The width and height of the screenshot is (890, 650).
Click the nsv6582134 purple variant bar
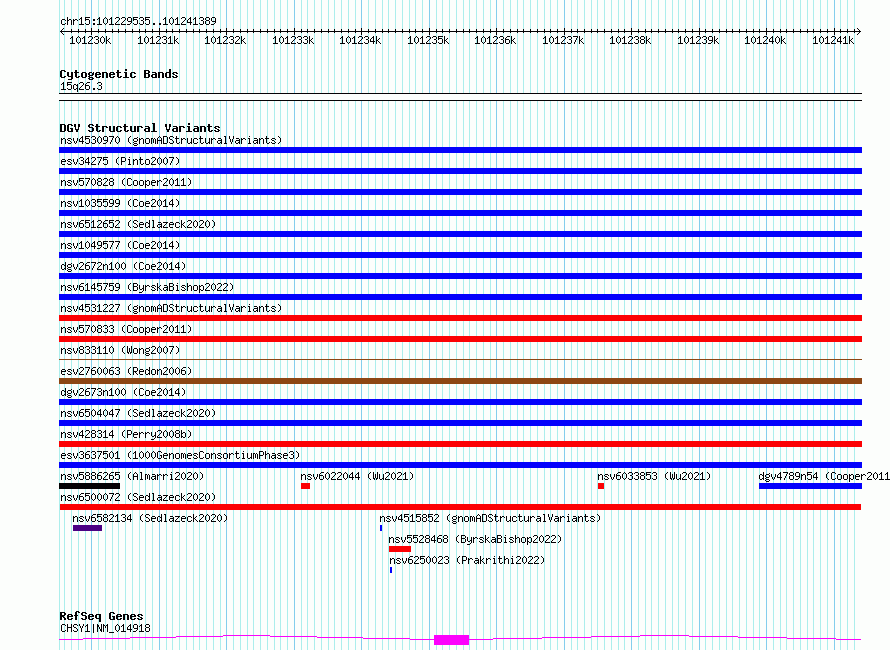coord(87,528)
